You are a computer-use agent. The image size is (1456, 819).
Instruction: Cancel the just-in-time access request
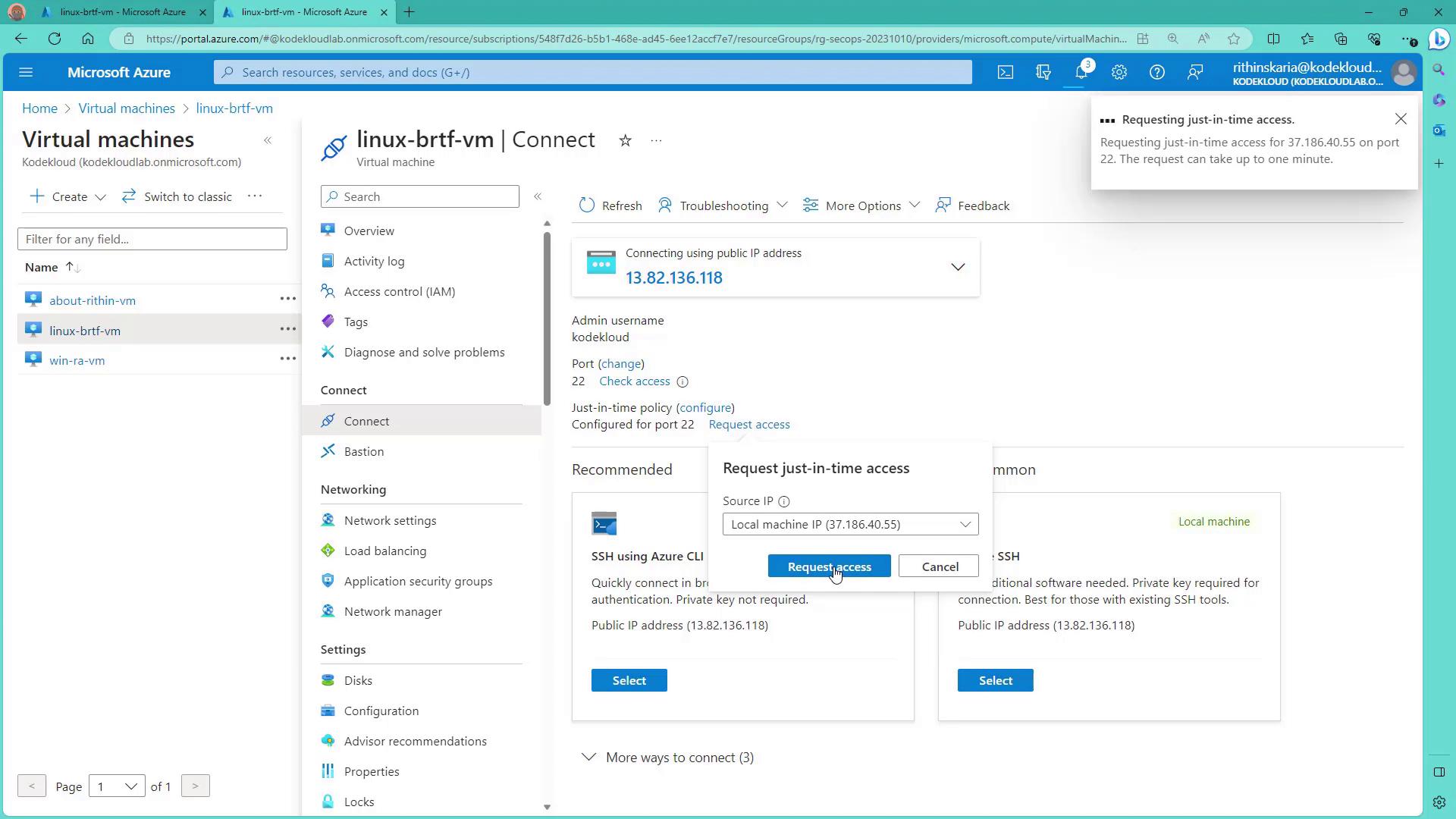tap(939, 566)
